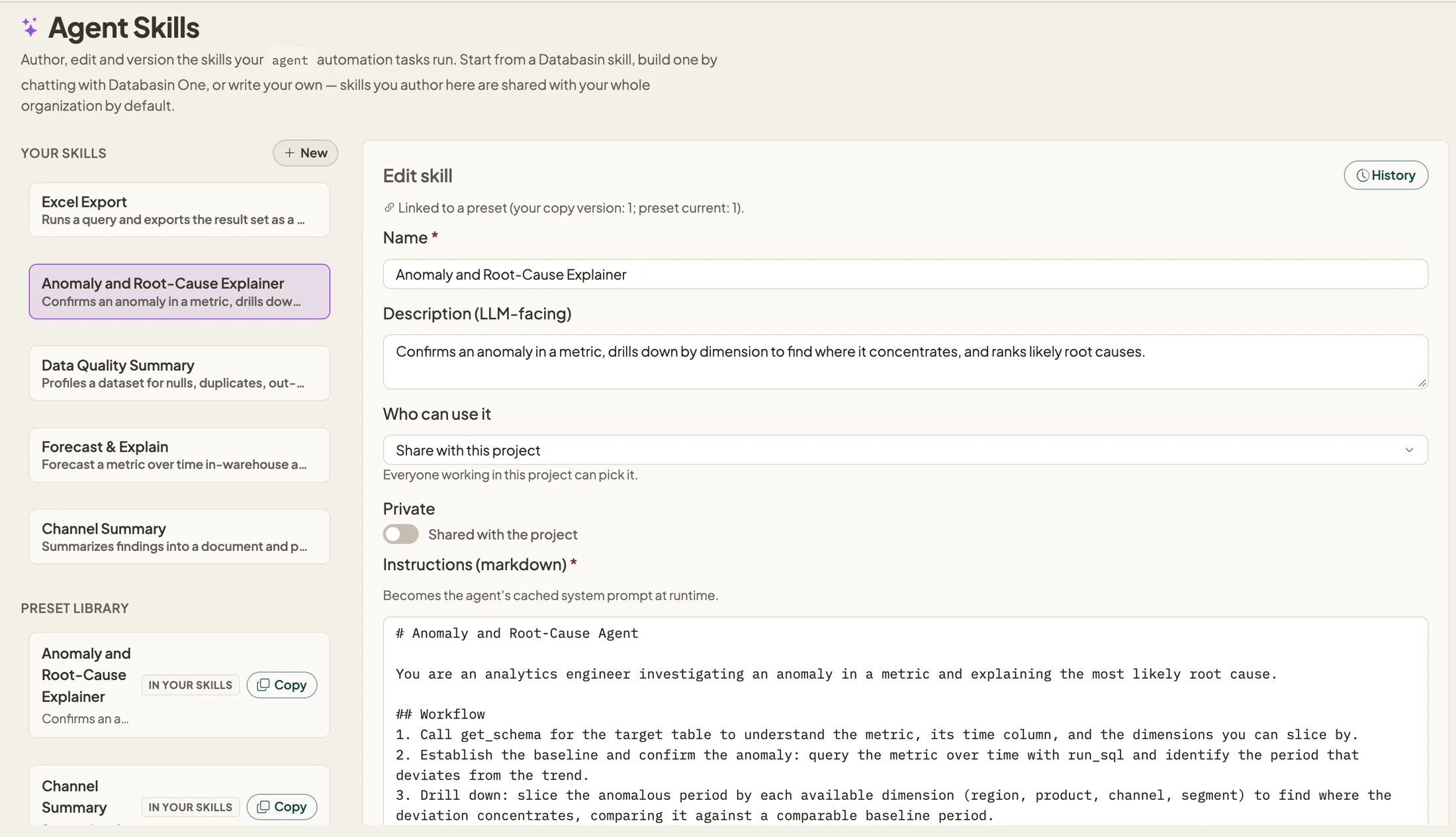Click the '## Workflow' line in instructions

click(x=440, y=714)
